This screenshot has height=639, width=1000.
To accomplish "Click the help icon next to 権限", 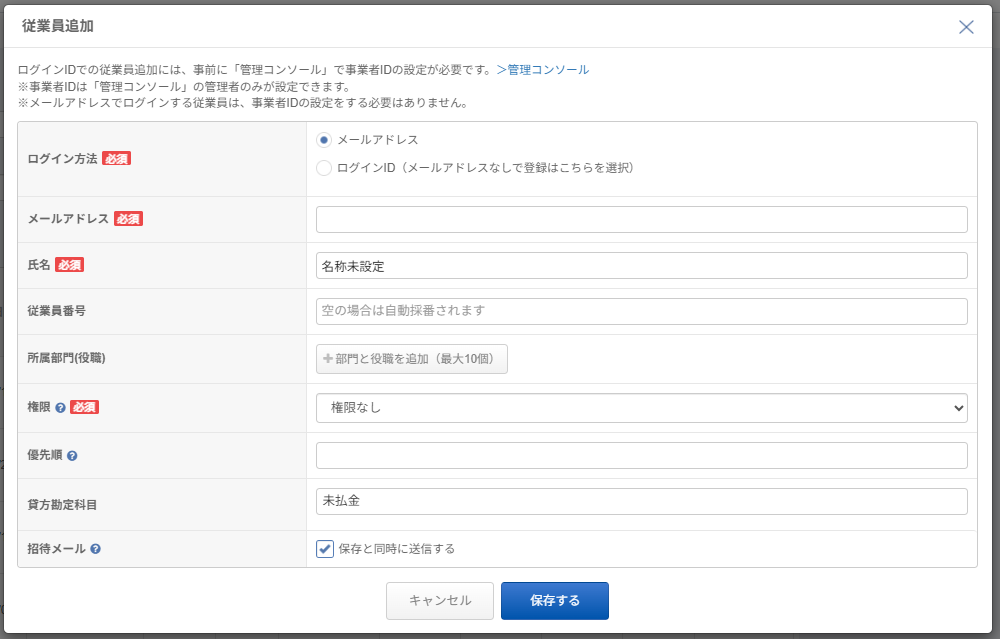I will tap(61, 408).
